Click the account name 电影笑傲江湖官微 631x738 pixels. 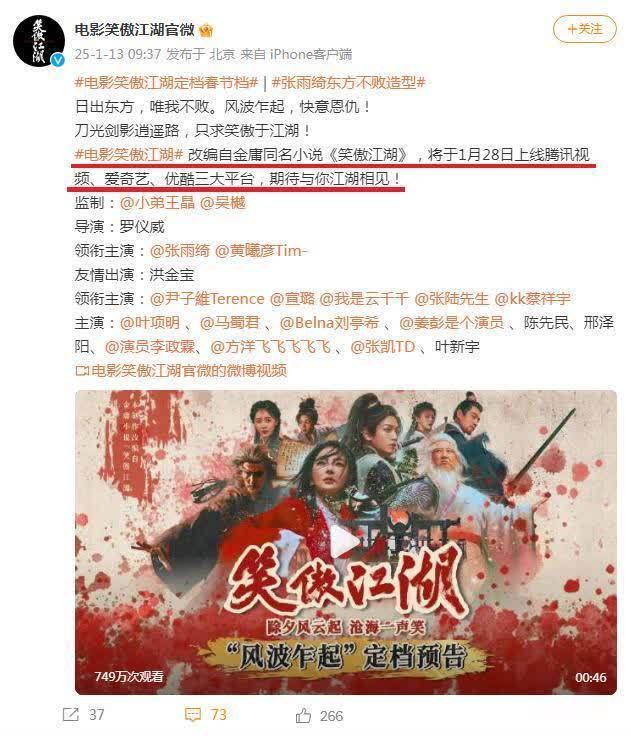point(135,30)
